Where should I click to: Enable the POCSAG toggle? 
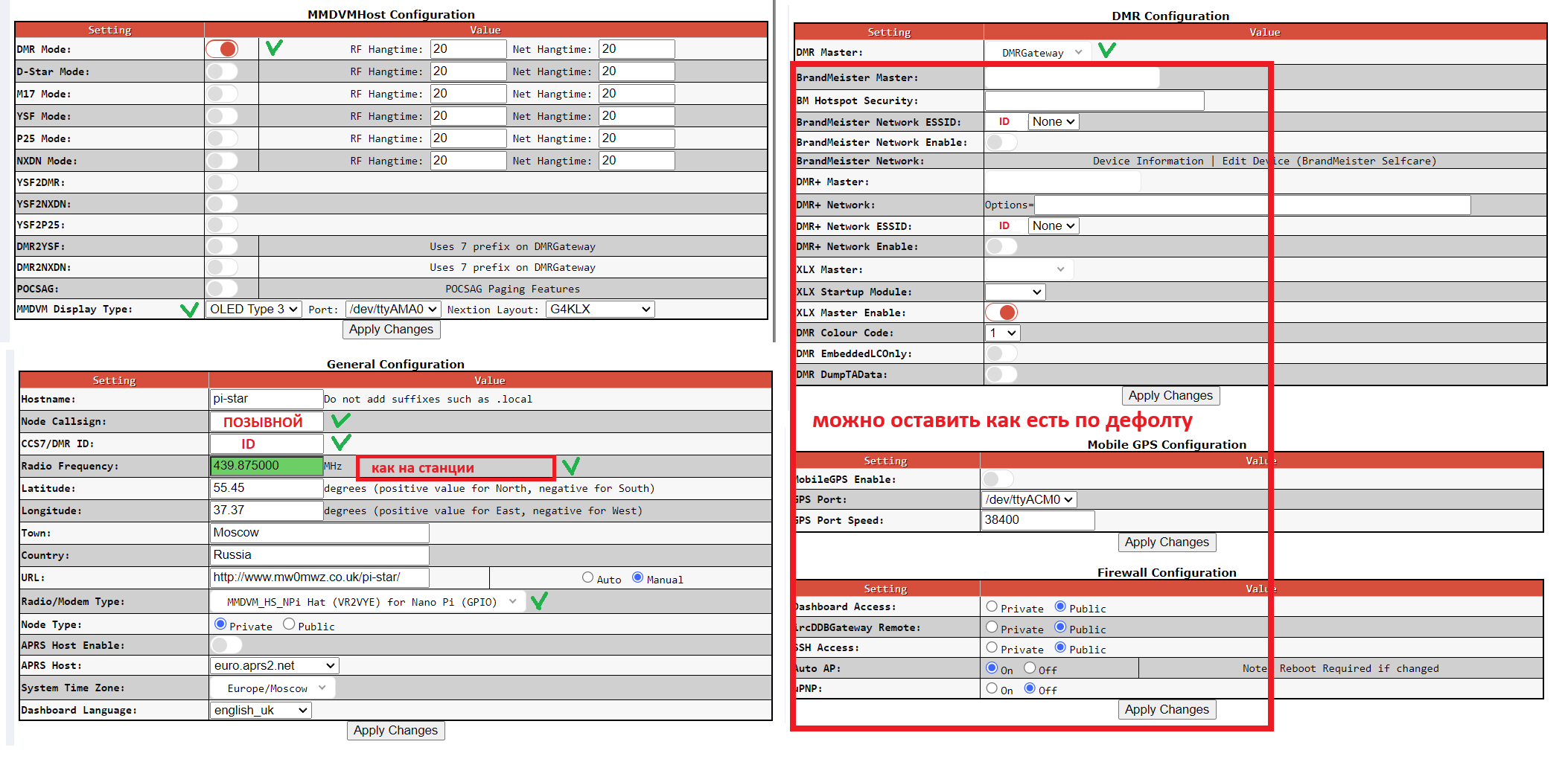click(222, 289)
